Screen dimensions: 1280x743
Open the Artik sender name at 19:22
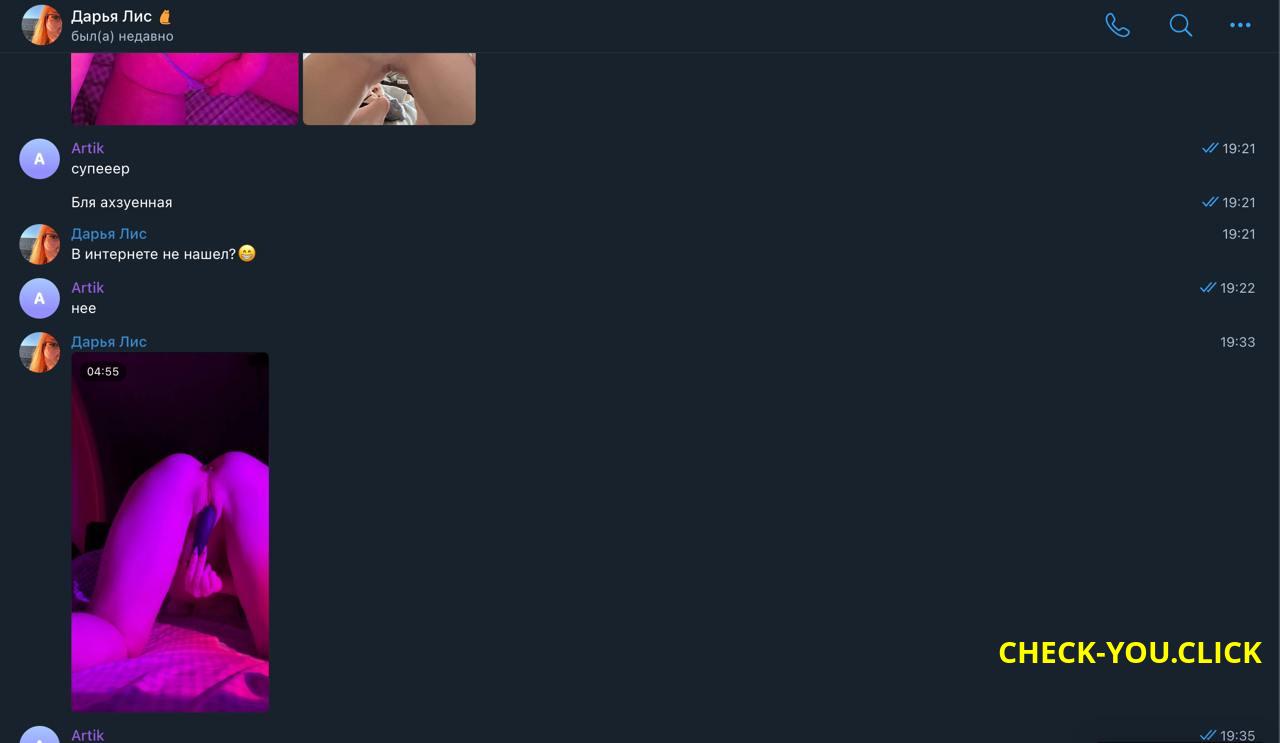tap(87, 288)
